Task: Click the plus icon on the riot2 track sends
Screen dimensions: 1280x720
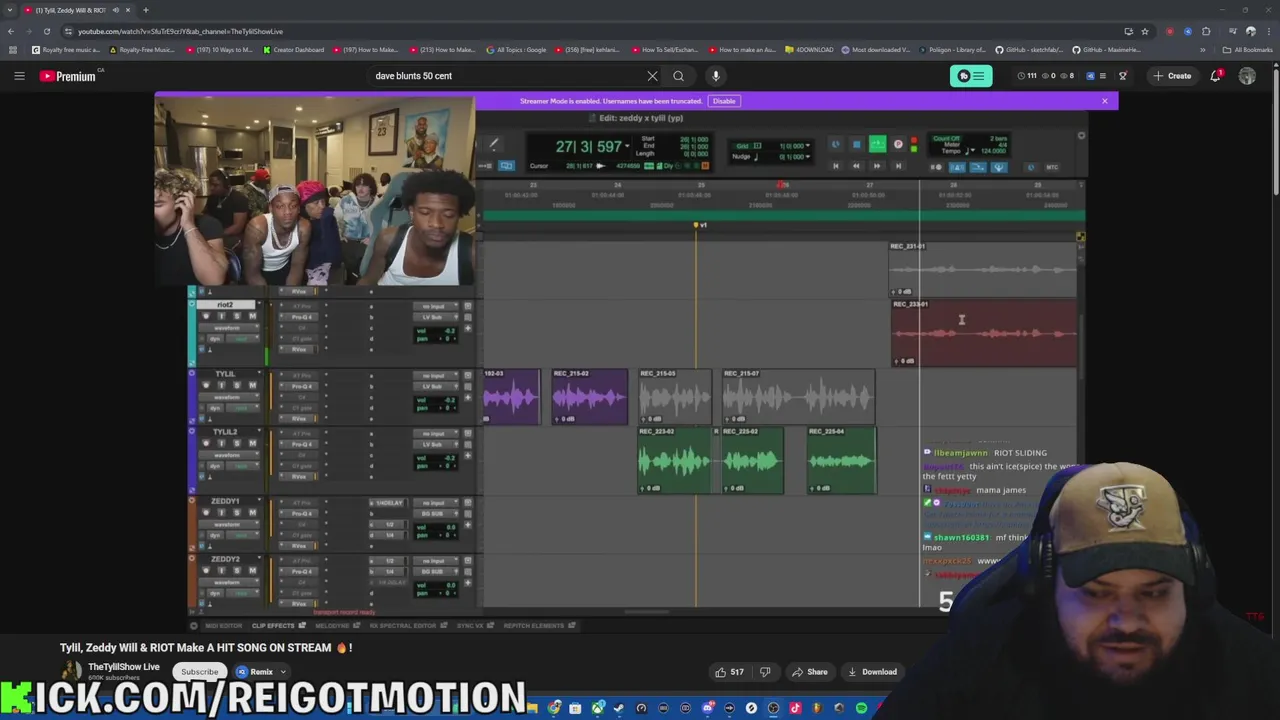Action: pyautogui.click(x=468, y=328)
